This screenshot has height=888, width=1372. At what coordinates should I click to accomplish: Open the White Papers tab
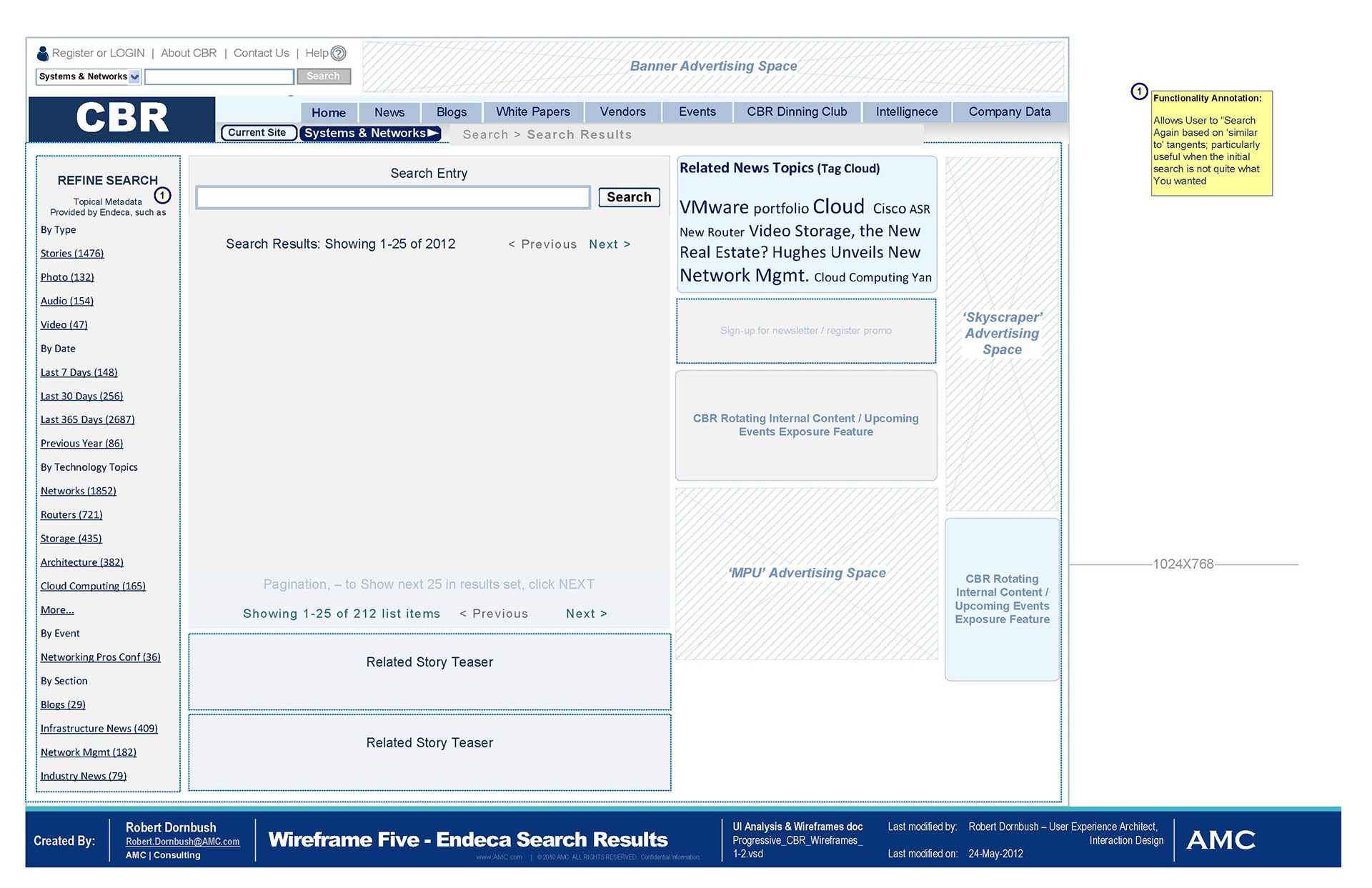533,112
